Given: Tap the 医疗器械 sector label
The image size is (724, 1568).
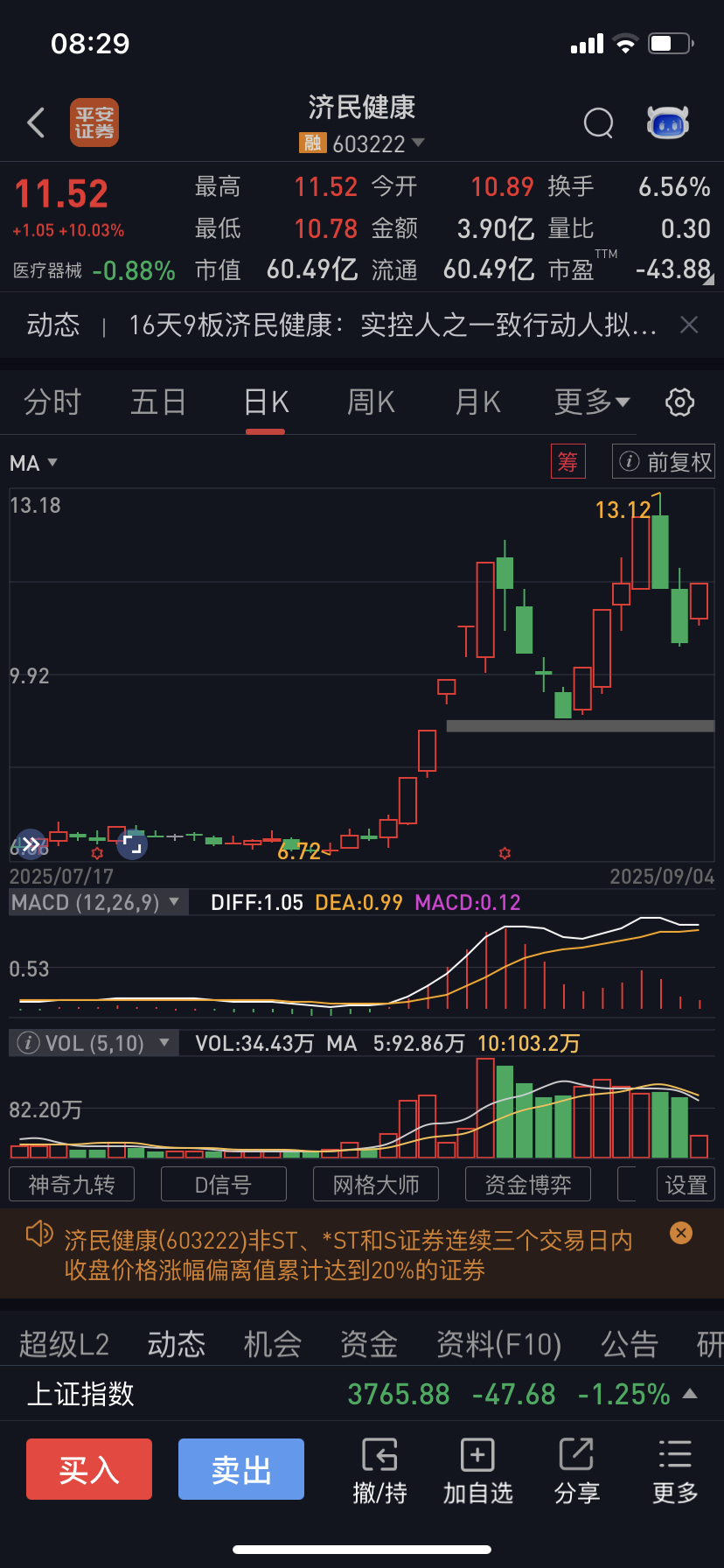Looking at the screenshot, I should pos(47,270).
